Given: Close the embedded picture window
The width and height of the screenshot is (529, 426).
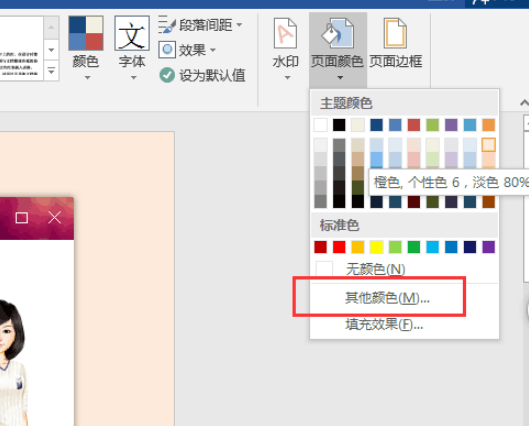Looking at the screenshot, I should pyautogui.click(x=55, y=218).
